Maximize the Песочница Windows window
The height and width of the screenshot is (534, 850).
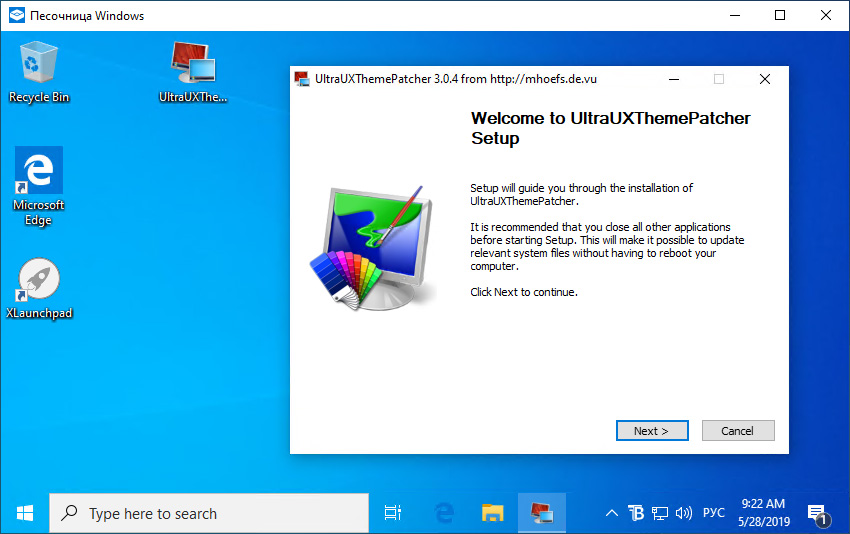[780, 15]
